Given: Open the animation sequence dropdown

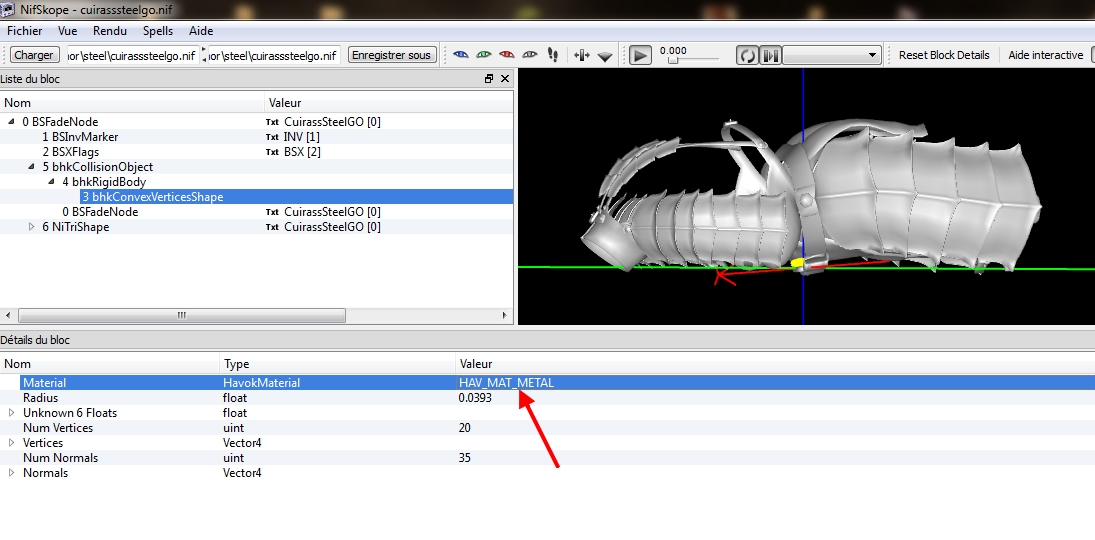Looking at the screenshot, I should pyautogui.click(x=832, y=55).
